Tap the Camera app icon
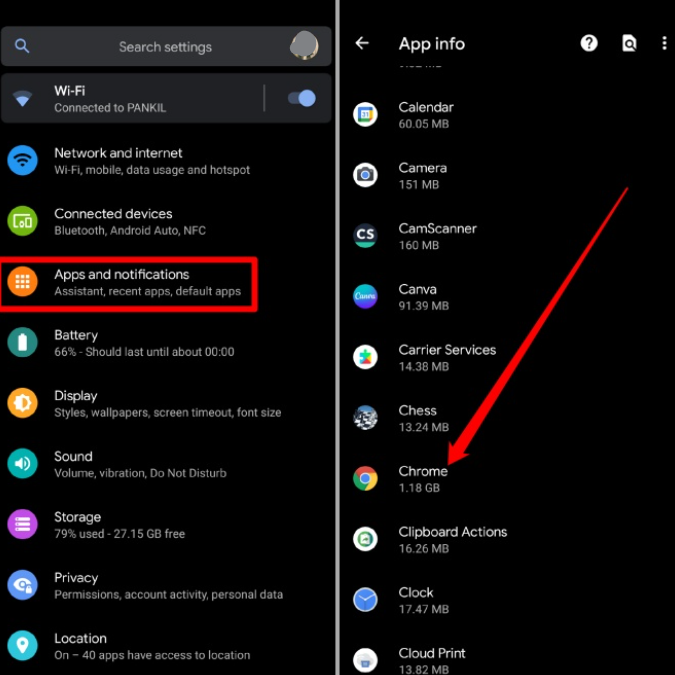Viewport: 675px width, 675px height. (x=365, y=175)
